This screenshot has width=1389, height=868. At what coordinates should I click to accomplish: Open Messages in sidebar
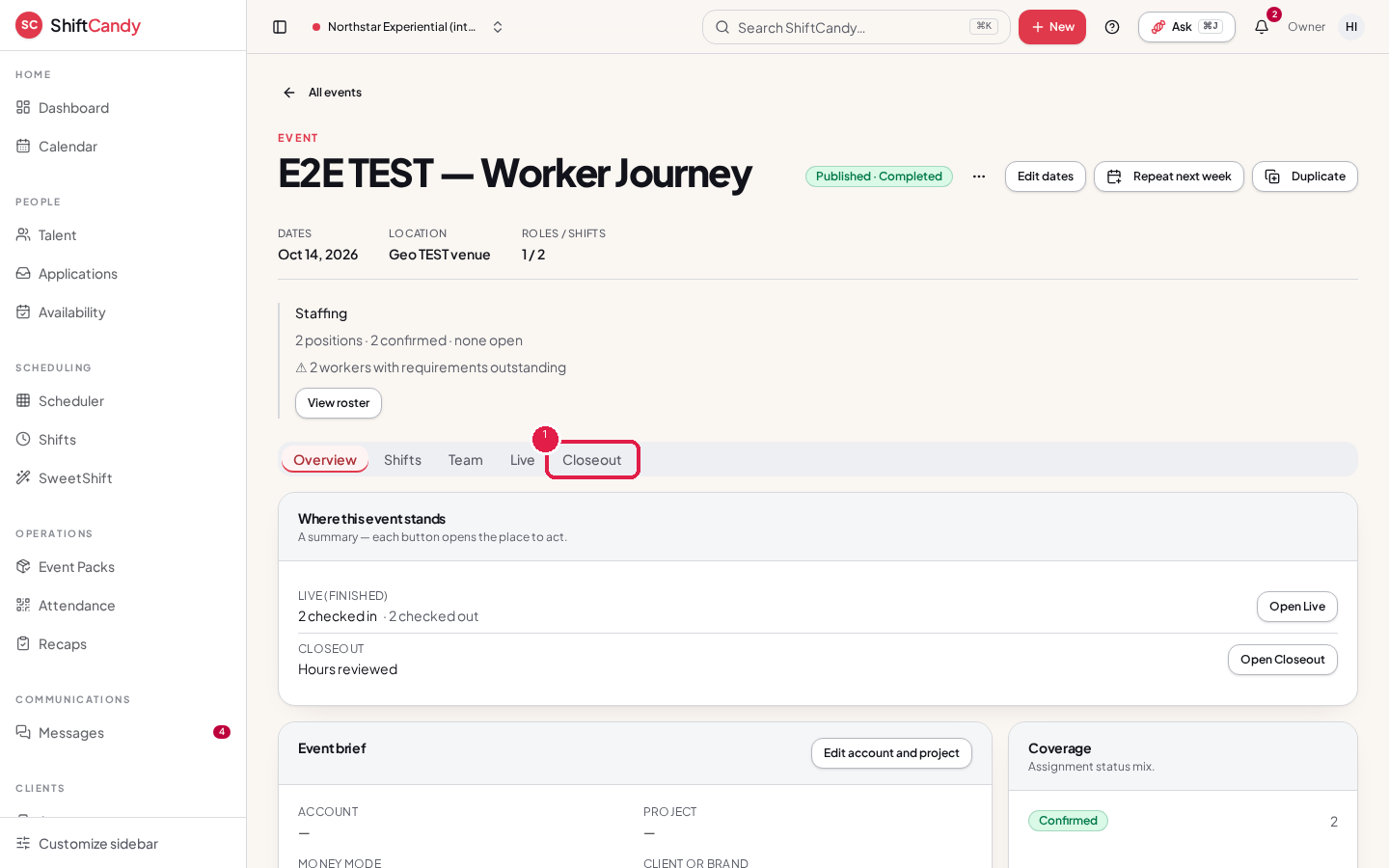click(x=123, y=733)
